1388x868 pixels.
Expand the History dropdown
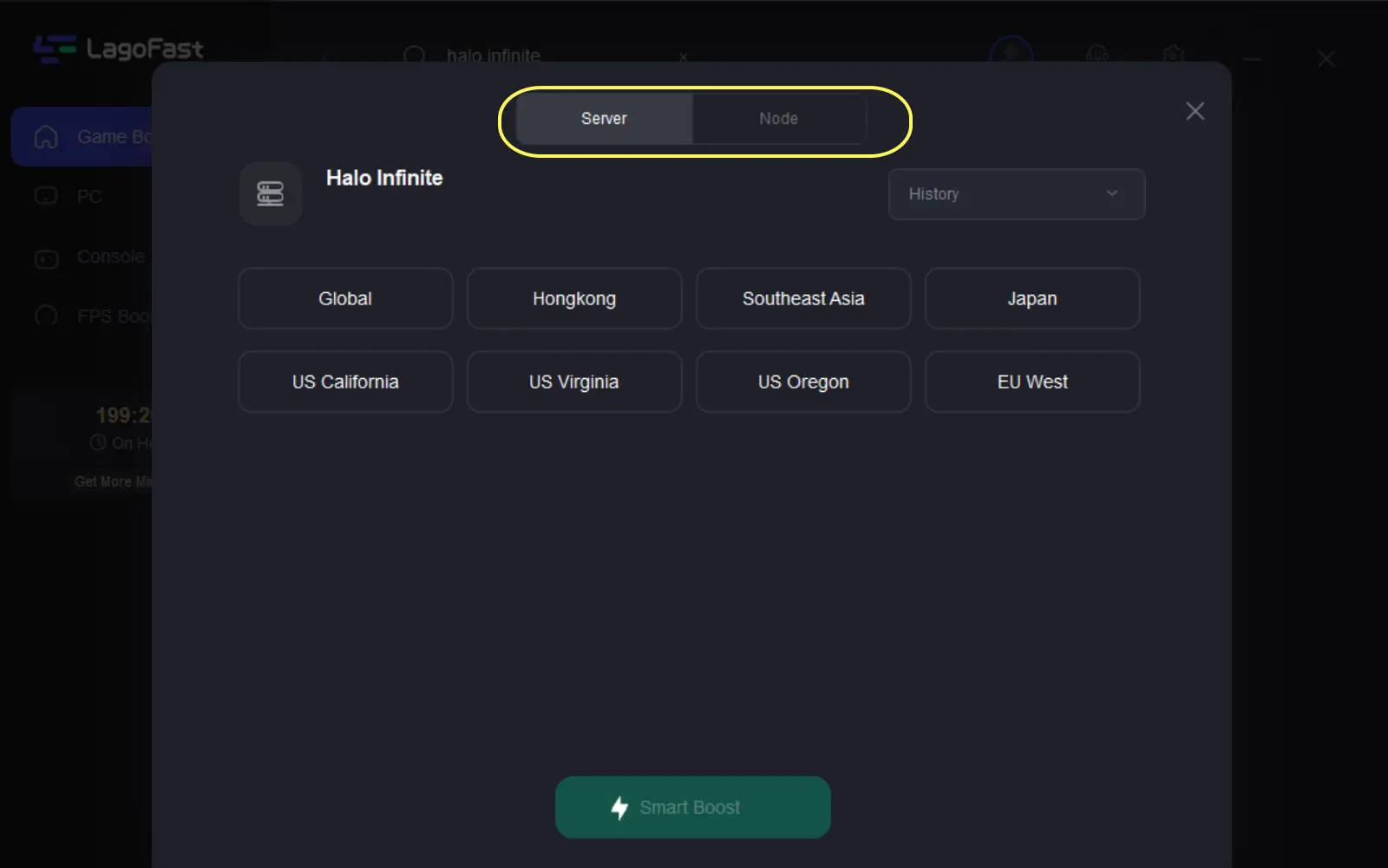(1016, 194)
